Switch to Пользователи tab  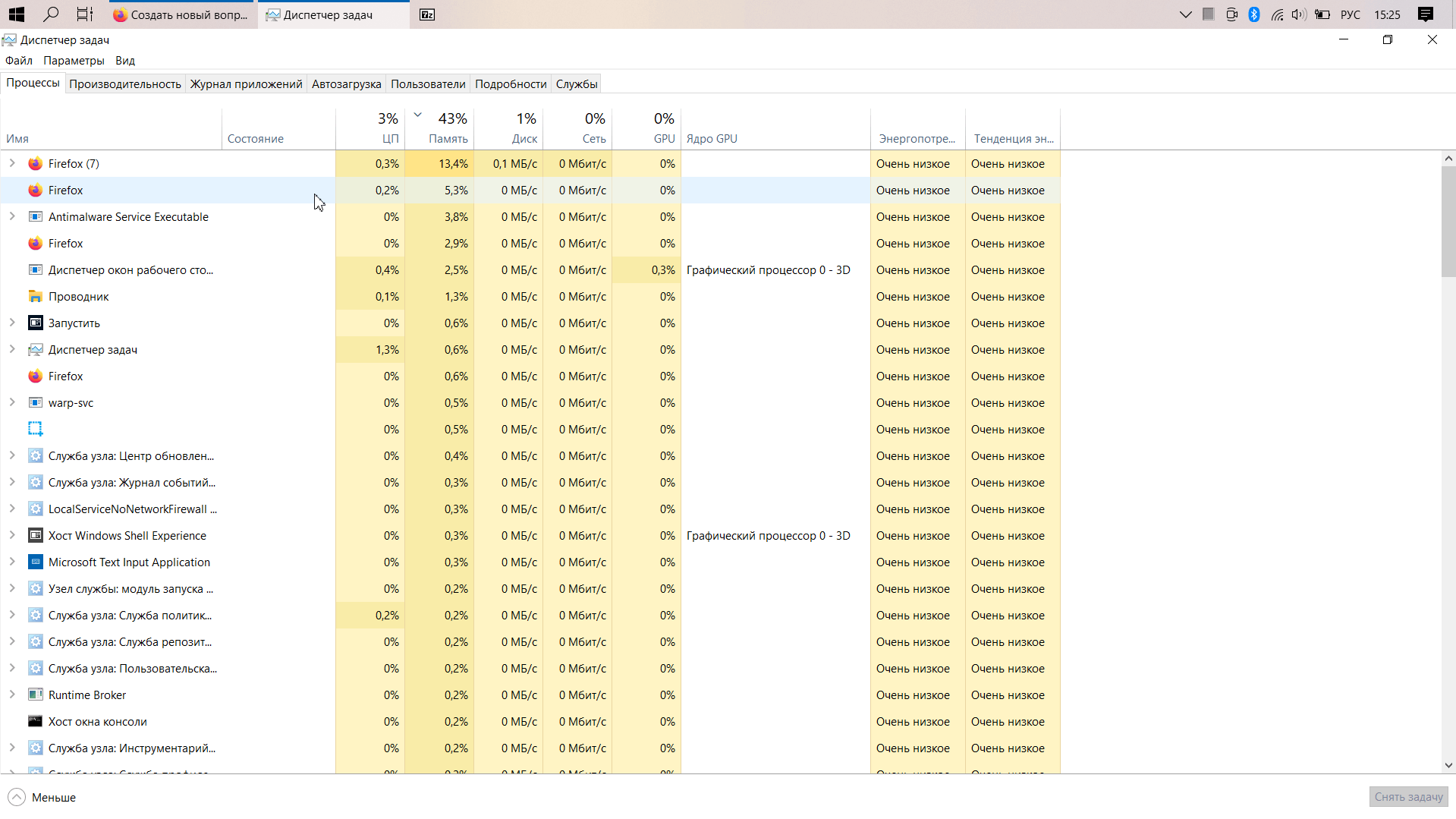pyautogui.click(x=428, y=84)
